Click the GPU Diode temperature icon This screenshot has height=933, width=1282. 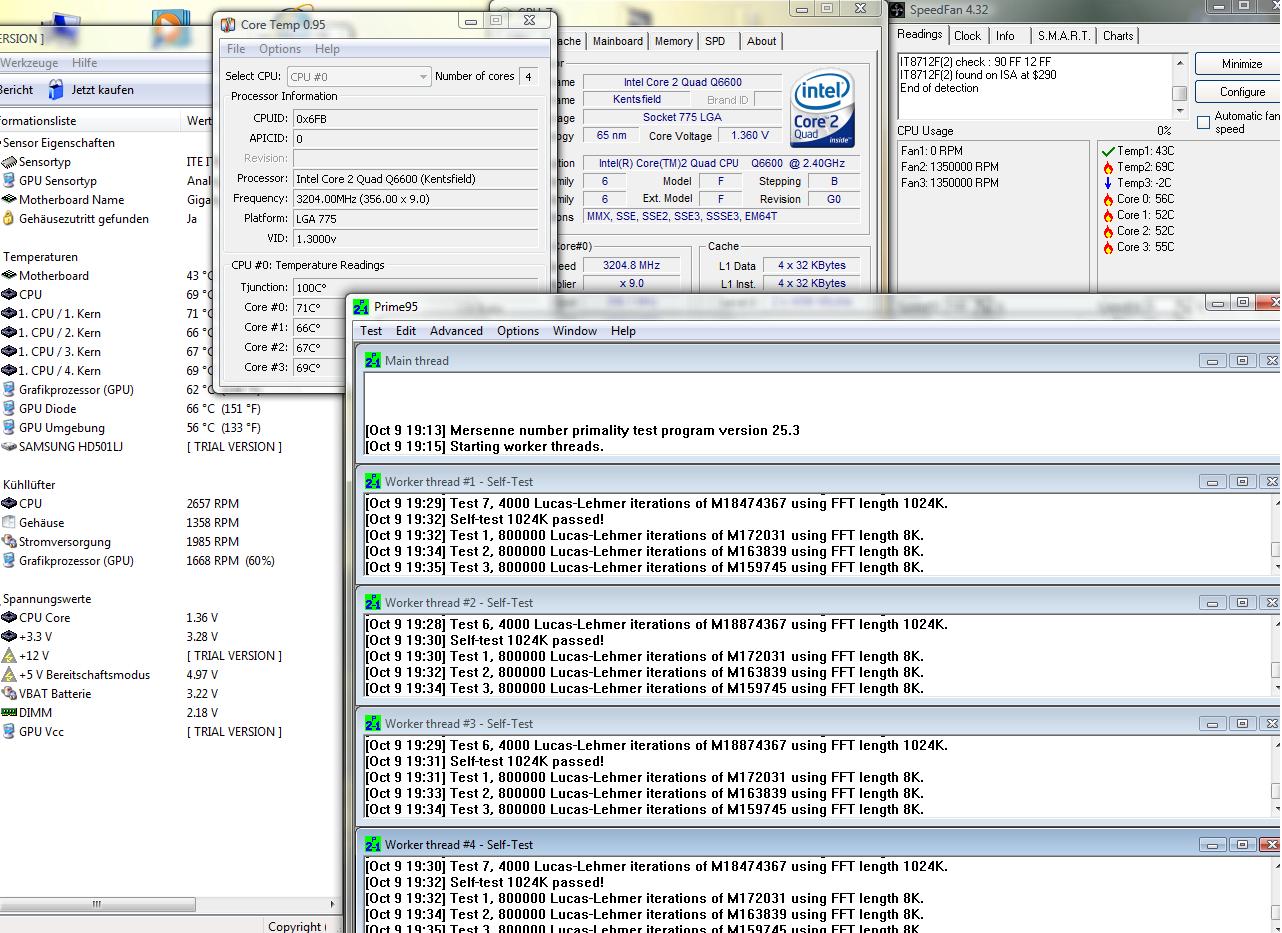point(9,409)
